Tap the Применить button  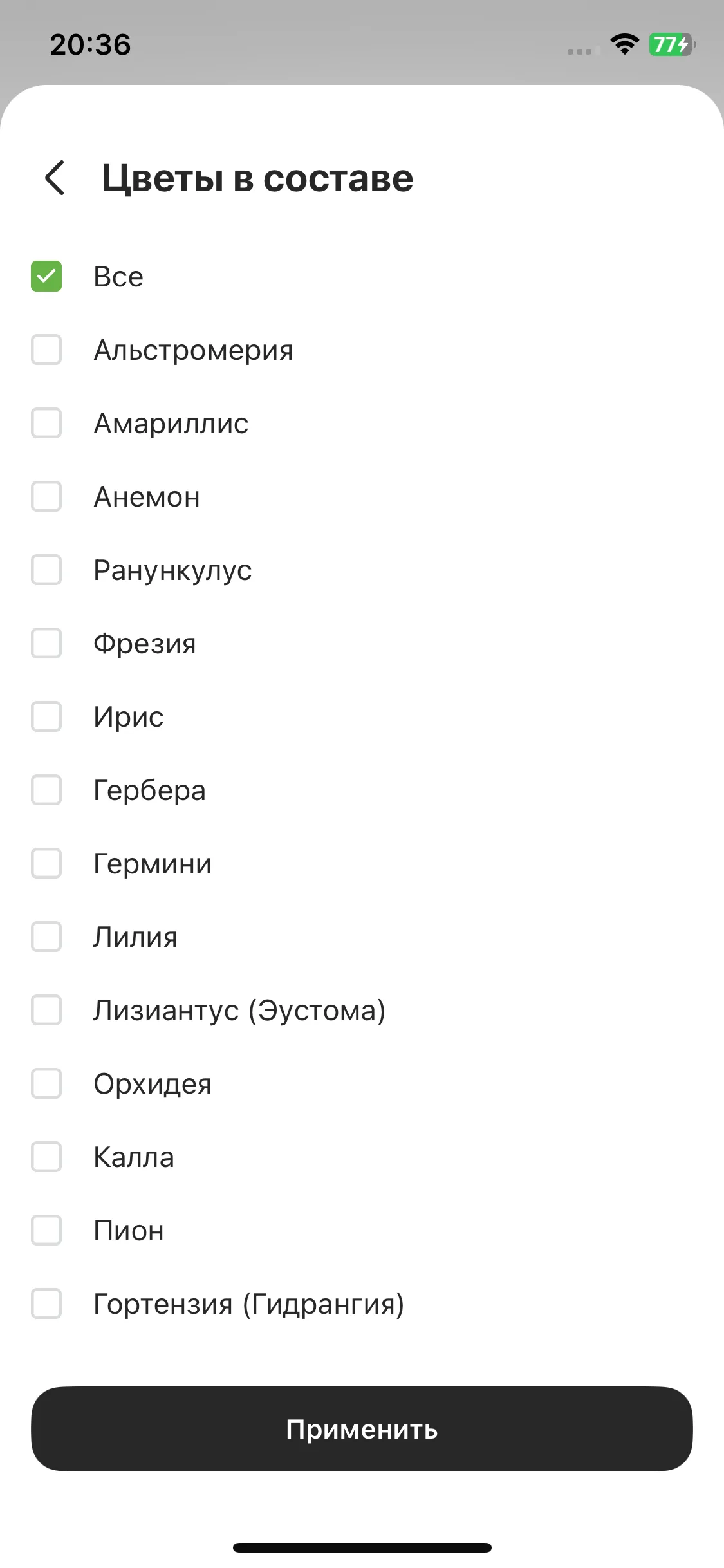point(362,1429)
